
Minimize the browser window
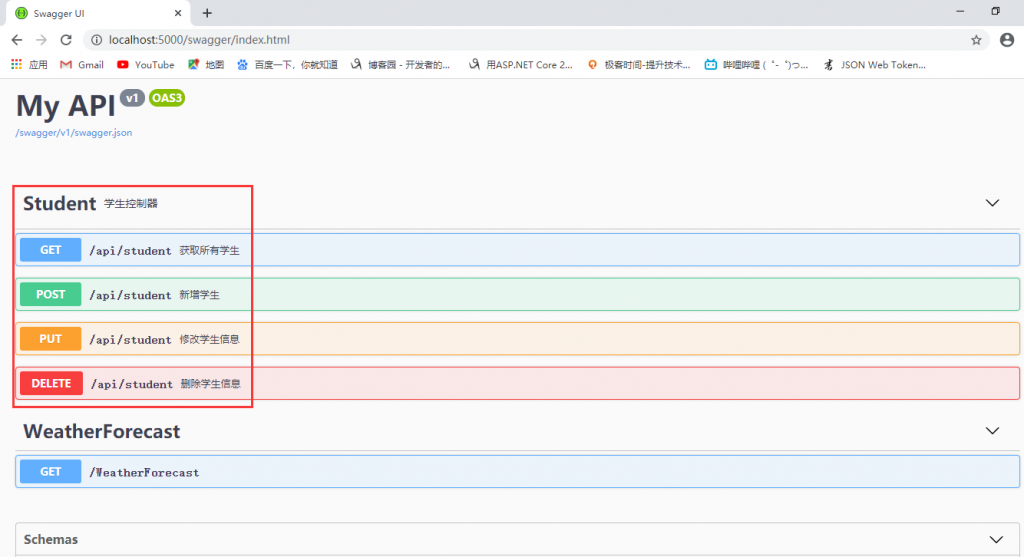(960, 12)
